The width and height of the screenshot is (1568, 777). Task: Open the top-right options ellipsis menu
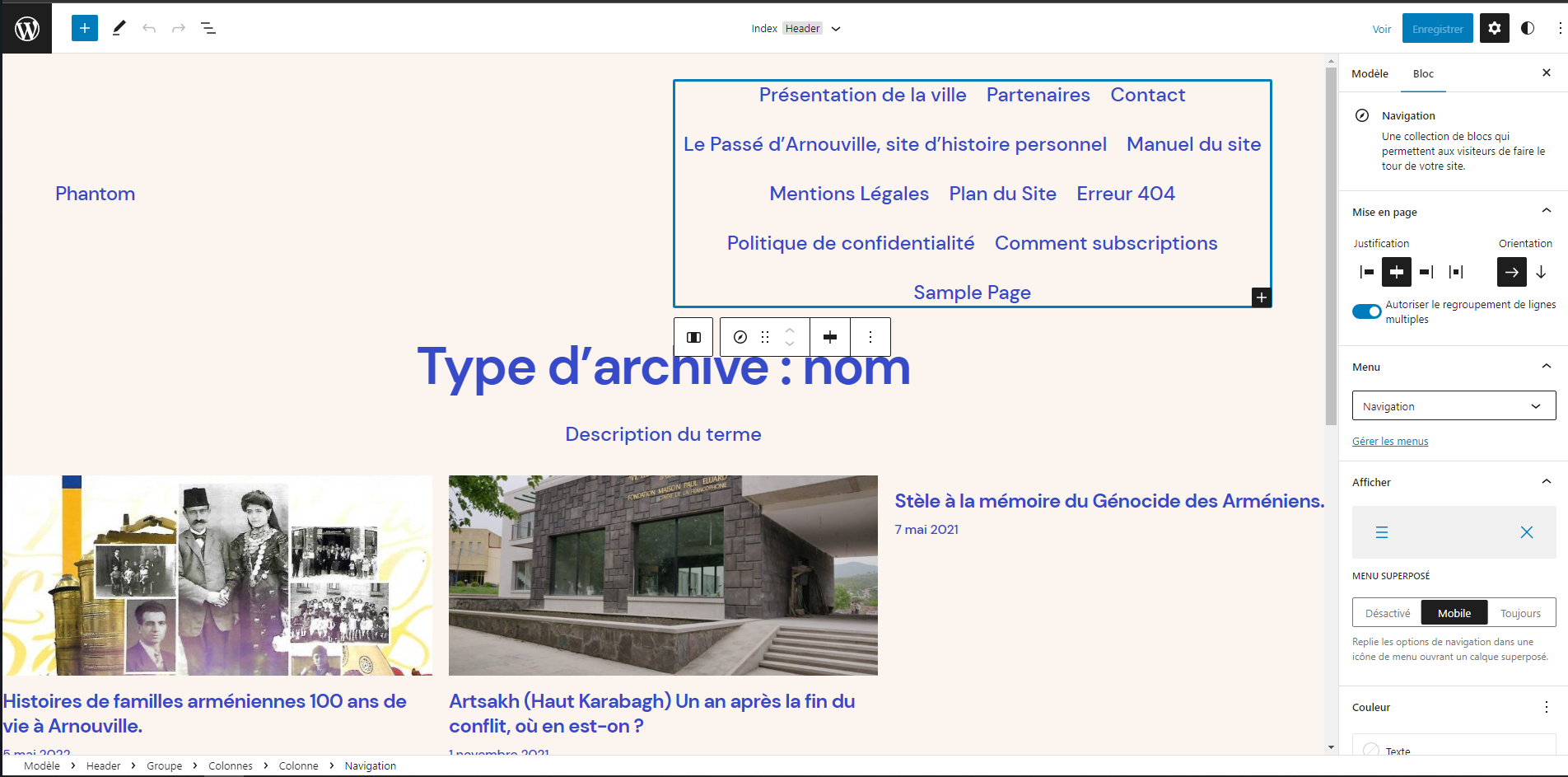(1560, 28)
